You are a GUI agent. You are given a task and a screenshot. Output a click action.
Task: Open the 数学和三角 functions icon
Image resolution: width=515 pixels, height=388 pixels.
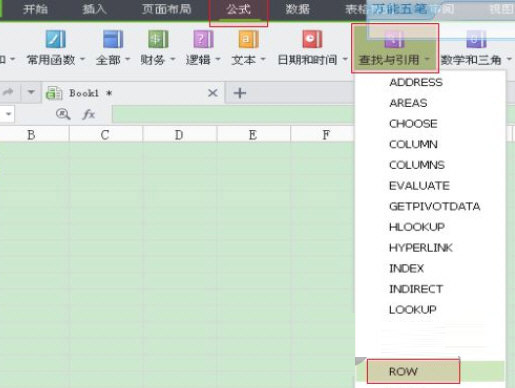(x=476, y=39)
